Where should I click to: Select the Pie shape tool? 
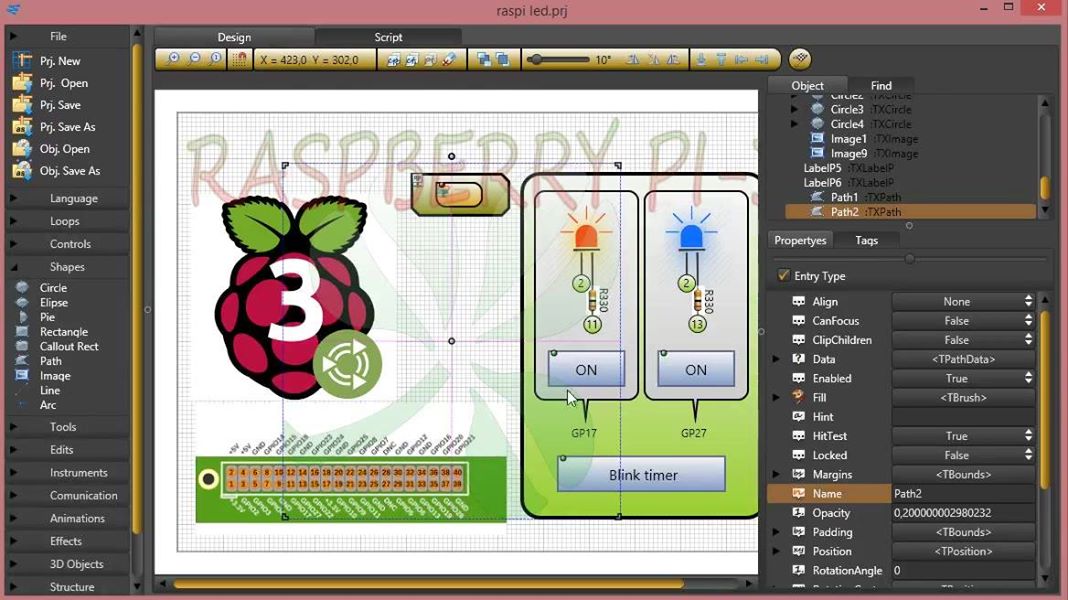coord(47,317)
